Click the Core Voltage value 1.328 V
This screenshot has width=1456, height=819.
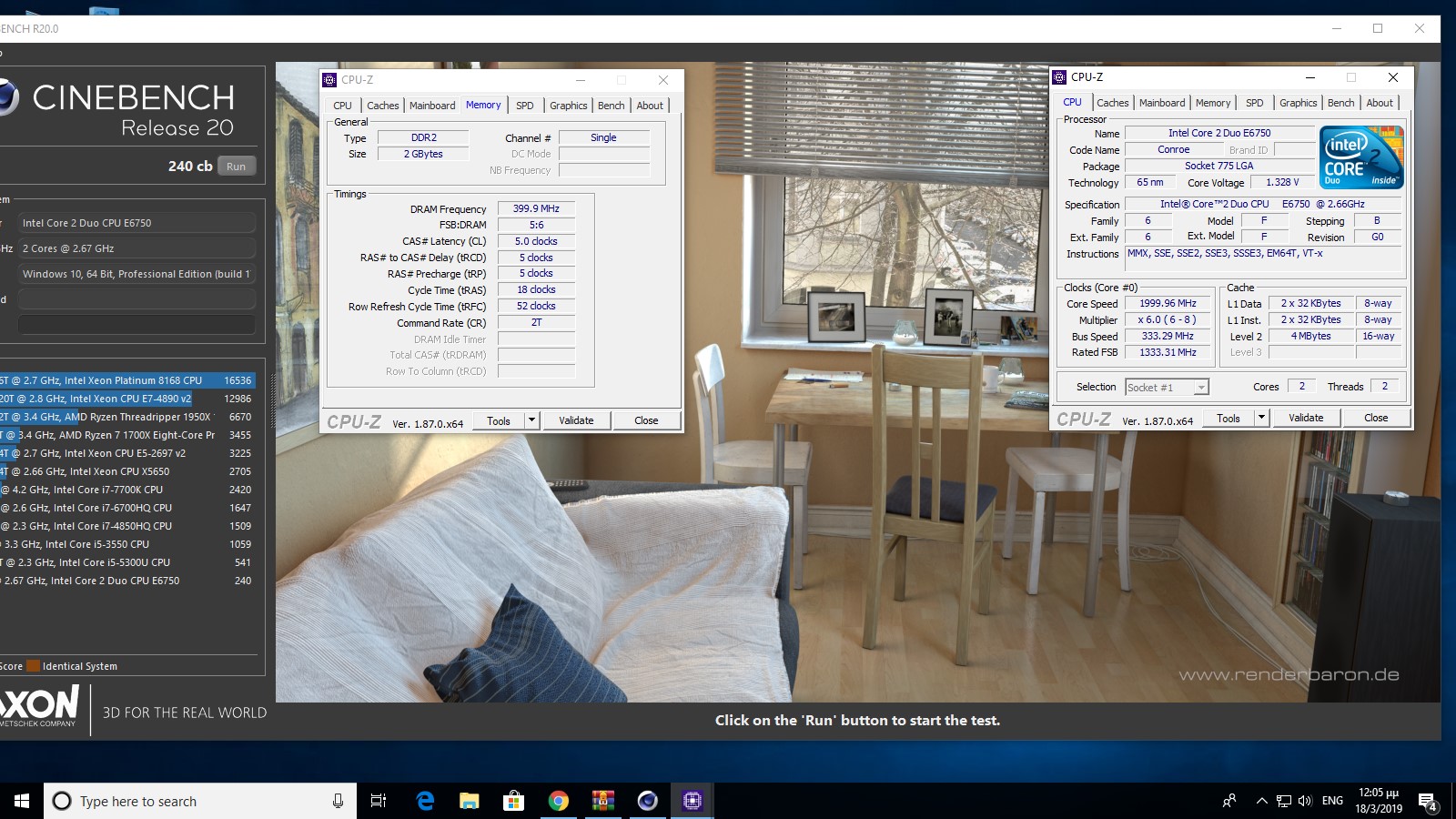1282,182
